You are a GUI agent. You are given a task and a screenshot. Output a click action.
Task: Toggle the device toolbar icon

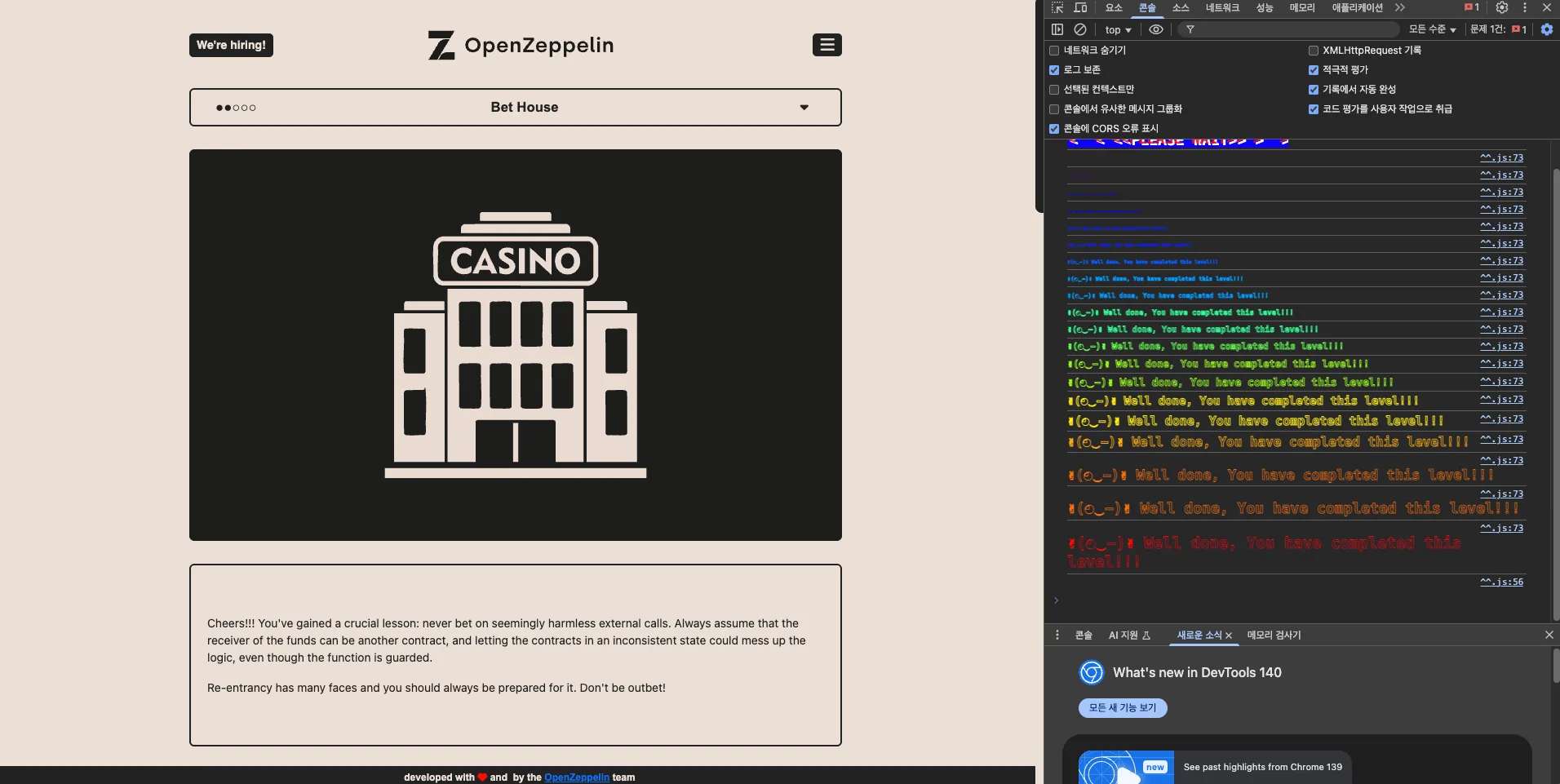coord(1080,7)
